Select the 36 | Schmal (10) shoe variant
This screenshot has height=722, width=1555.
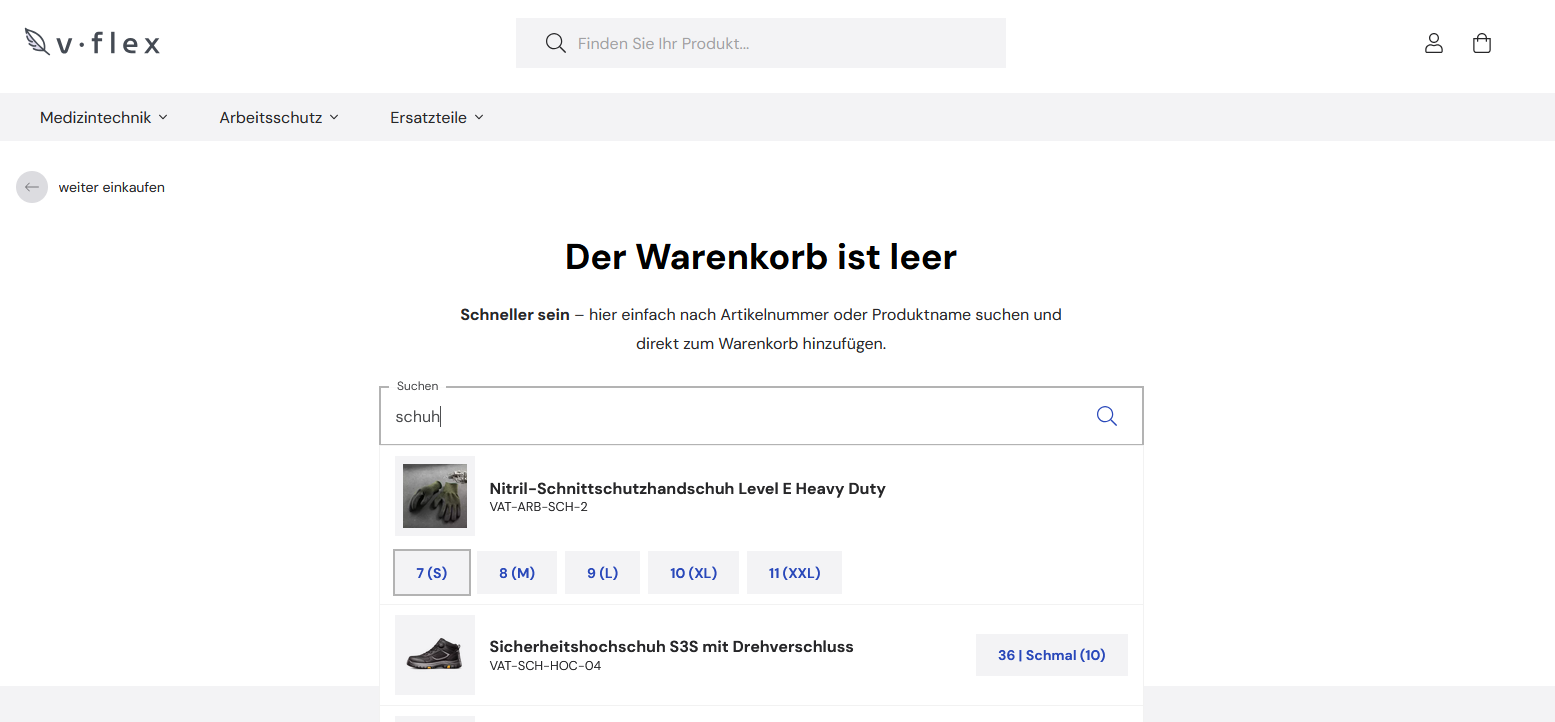tap(1052, 655)
